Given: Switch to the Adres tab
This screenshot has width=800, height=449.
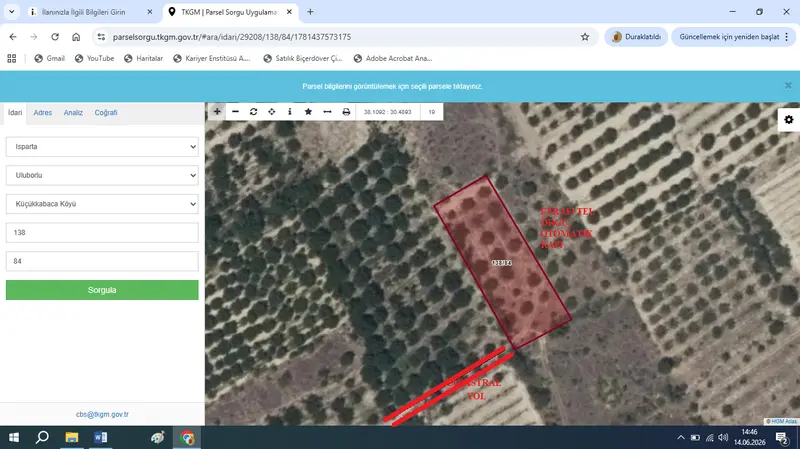Looking at the screenshot, I should click(x=43, y=112).
